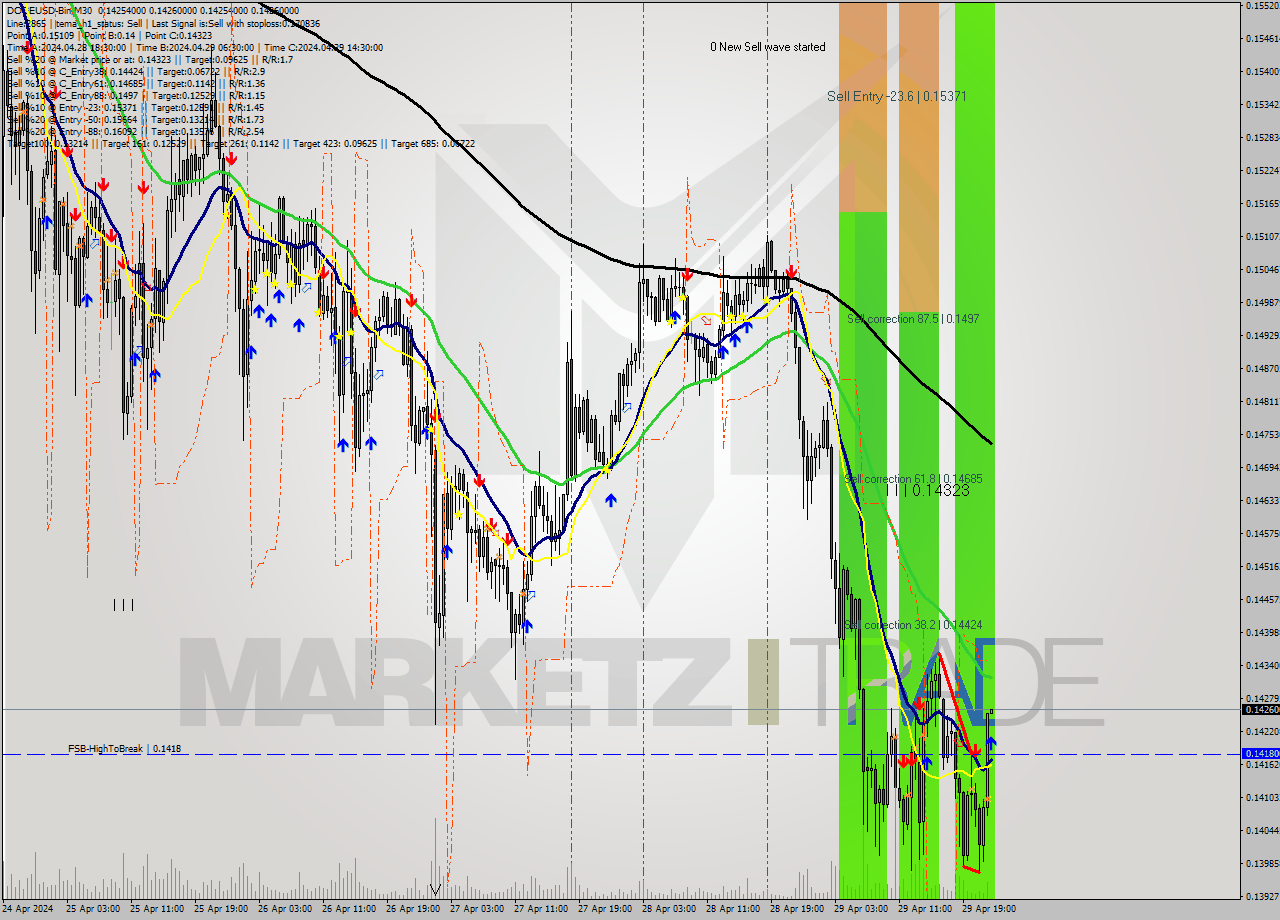Click the 0.14516 price scale value
This screenshot has height=920, width=1280.
[1261, 566]
